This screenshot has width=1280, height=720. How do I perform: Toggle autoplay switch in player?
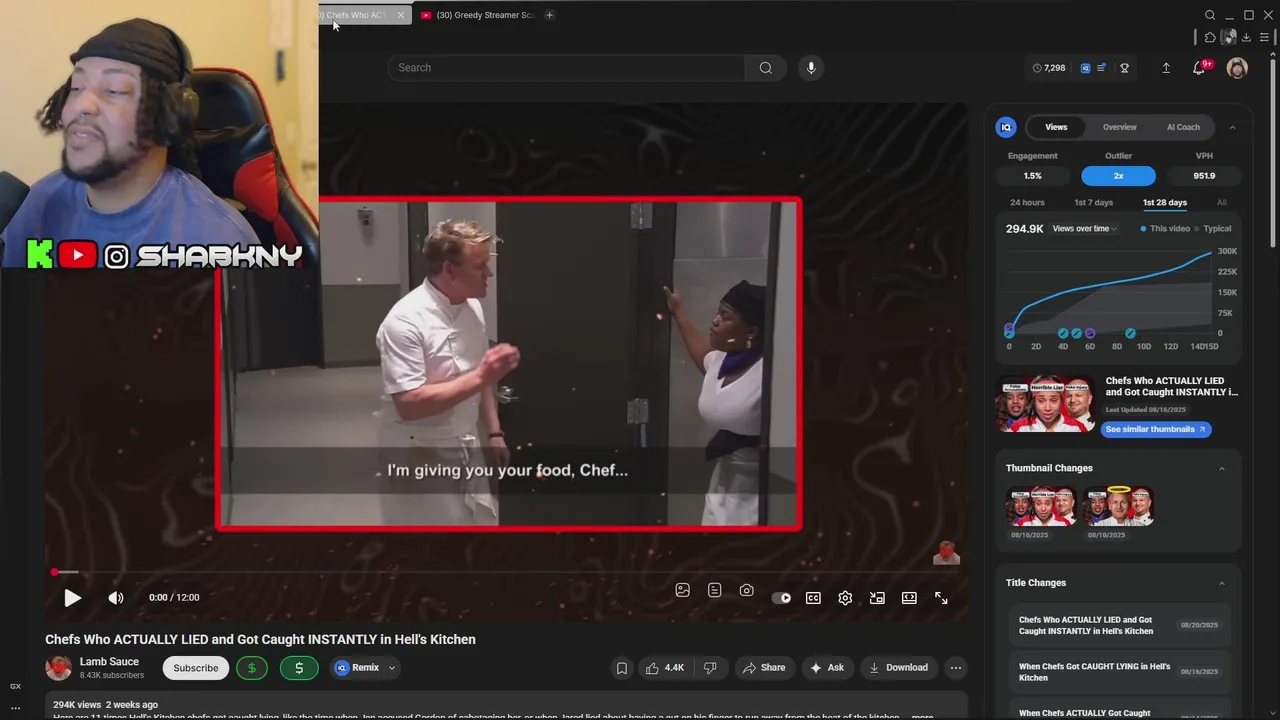pos(782,598)
